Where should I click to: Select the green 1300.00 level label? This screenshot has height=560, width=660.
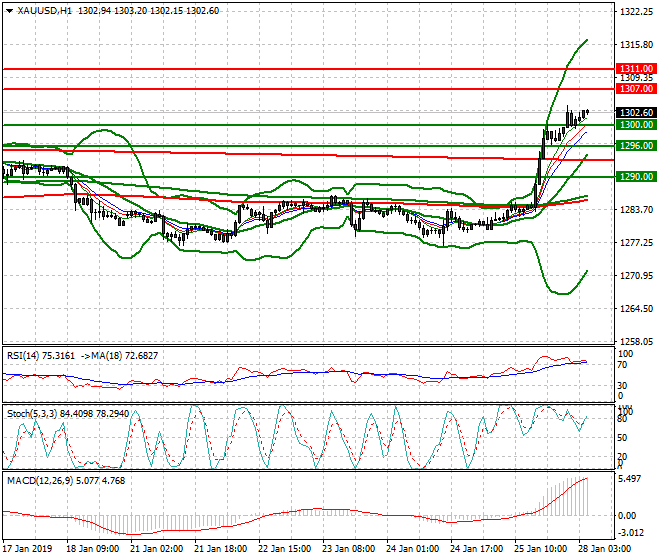tap(636, 125)
